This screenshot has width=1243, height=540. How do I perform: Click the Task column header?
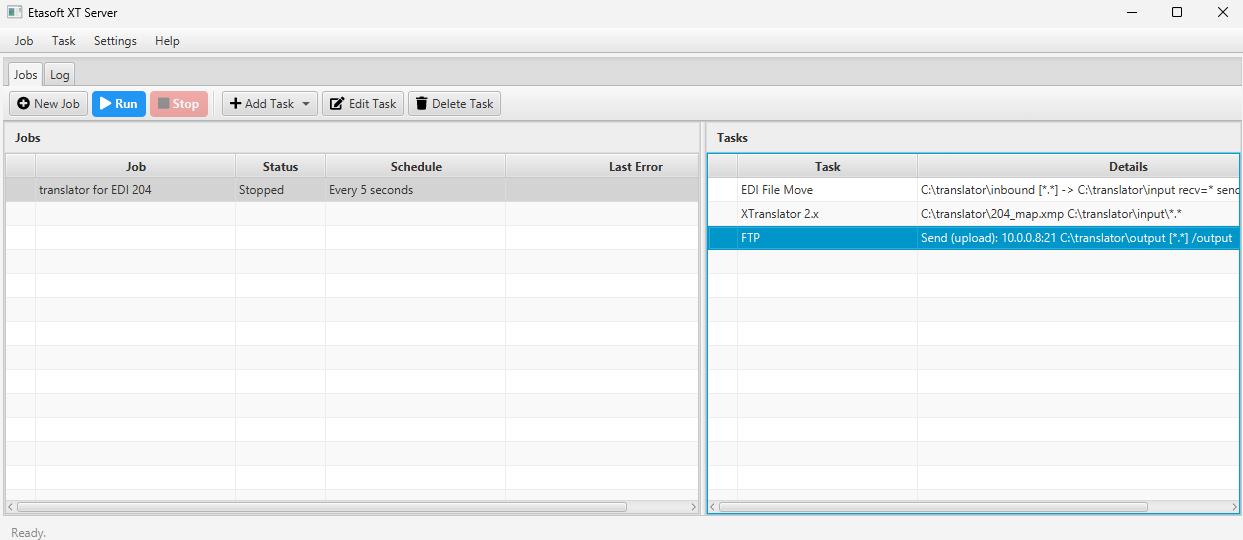pos(828,167)
